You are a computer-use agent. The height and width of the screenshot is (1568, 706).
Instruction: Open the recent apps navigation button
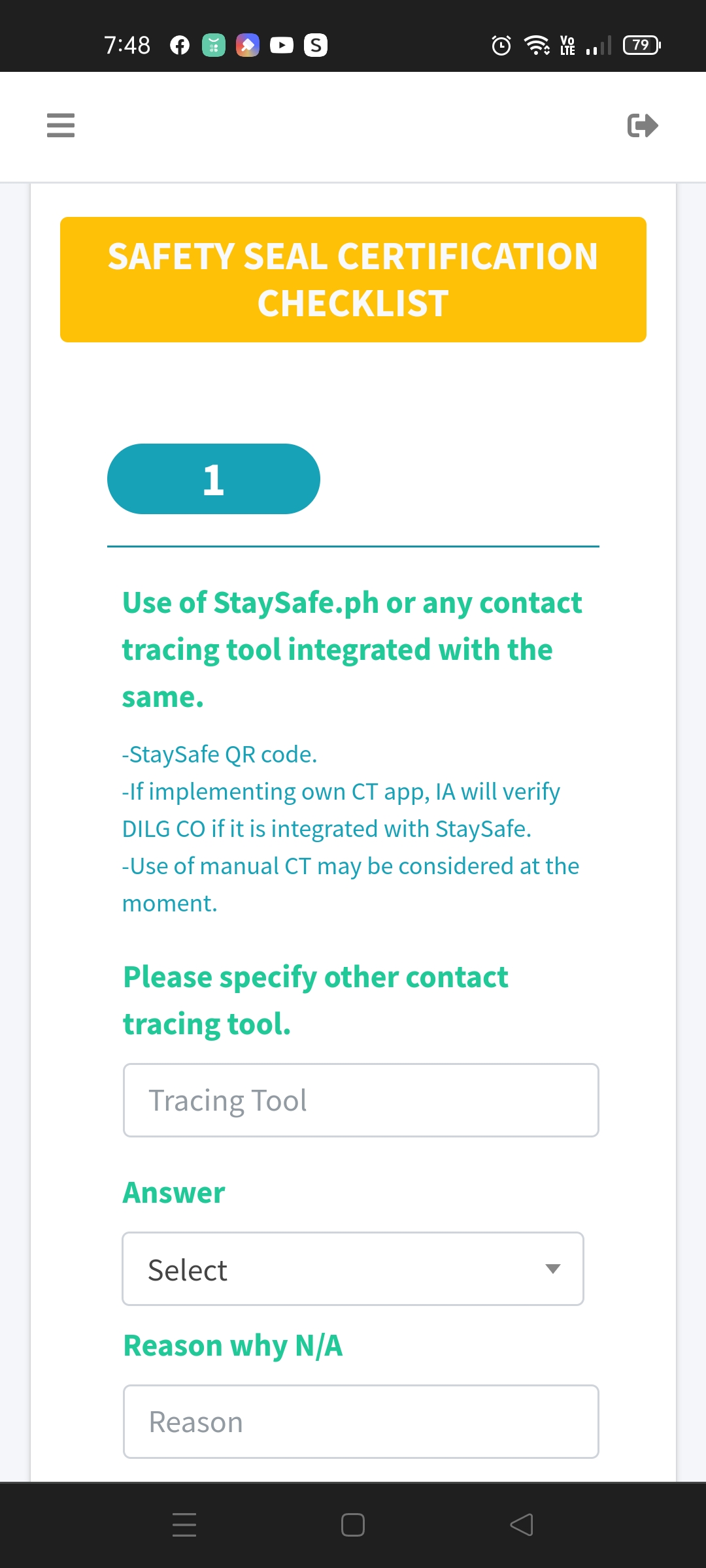[184, 1524]
